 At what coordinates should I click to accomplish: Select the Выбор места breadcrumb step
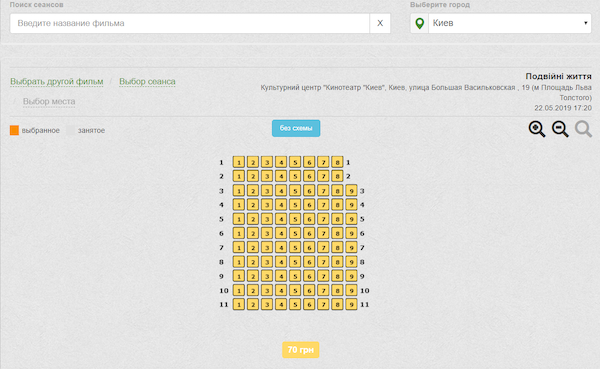pyautogui.click(x=49, y=101)
